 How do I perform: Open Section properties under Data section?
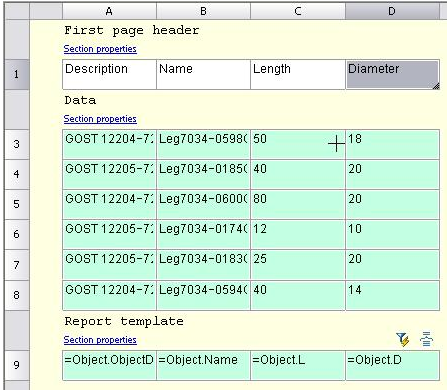(x=100, y=119)
